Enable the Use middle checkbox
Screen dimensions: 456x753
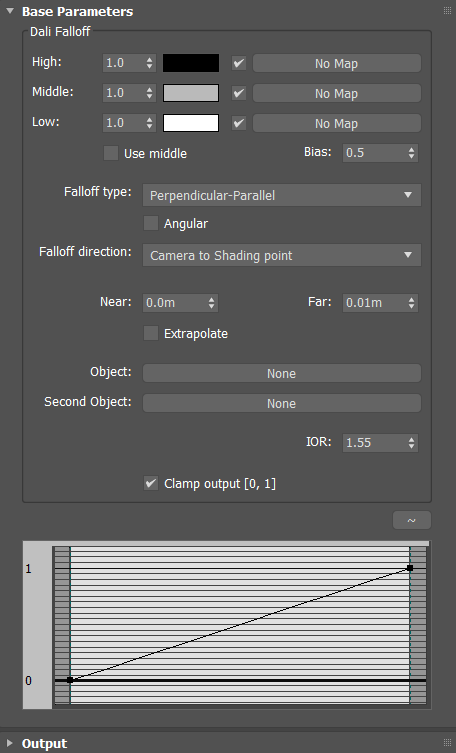[x=111, y=153]
